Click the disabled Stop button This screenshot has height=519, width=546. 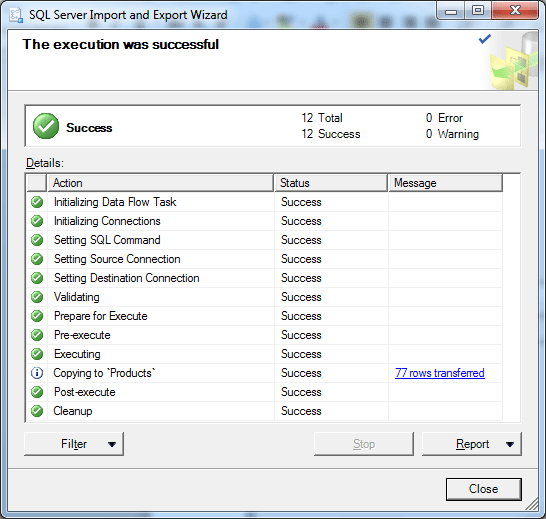point(364,444)
